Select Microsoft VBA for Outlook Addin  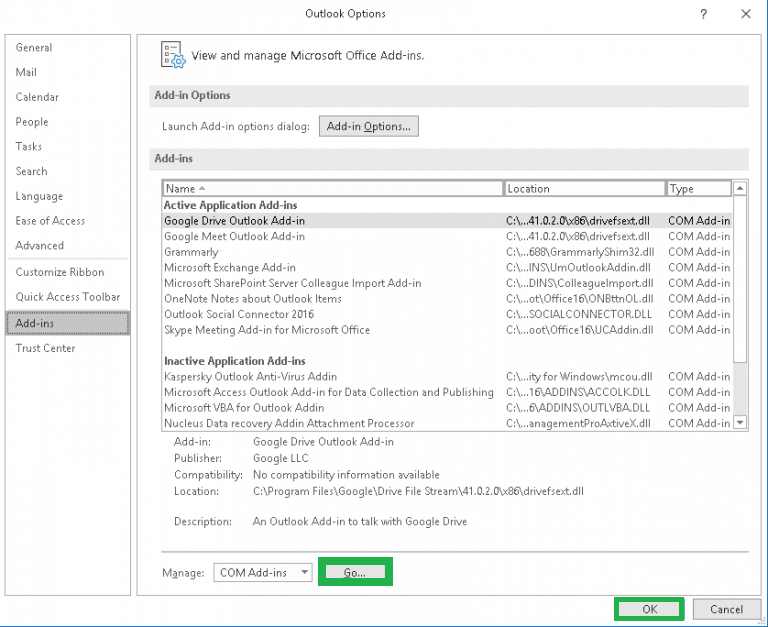coord(447,408)
